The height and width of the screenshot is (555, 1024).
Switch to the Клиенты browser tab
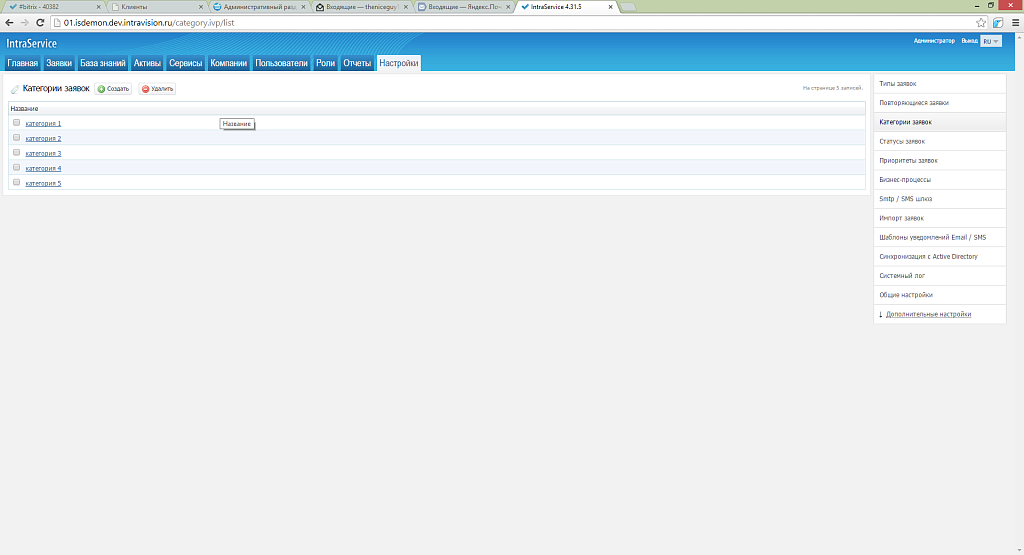click(157, 7)
